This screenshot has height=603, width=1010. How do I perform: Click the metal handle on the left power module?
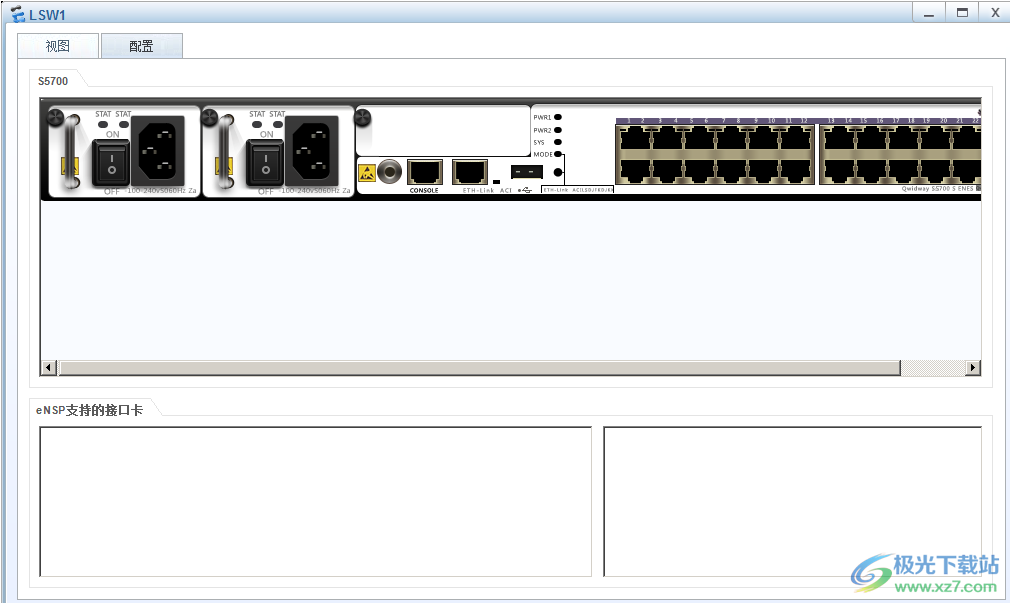(72, 152)
